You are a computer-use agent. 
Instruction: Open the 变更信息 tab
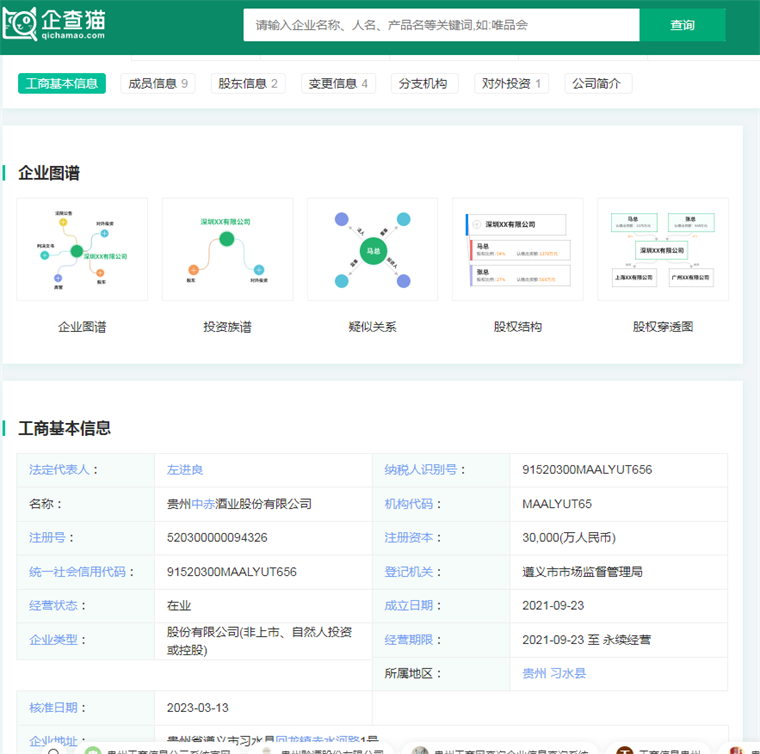338,83
